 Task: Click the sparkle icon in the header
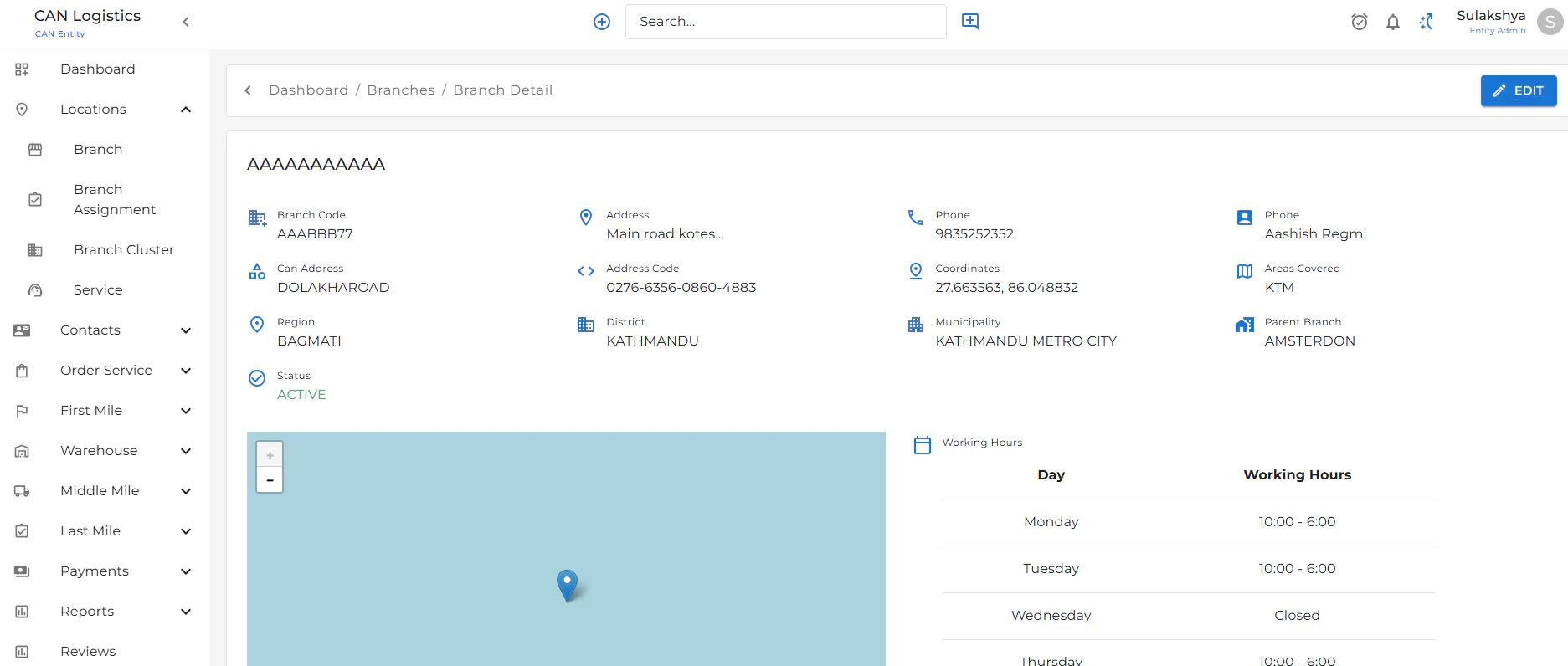pos(1427,22)
